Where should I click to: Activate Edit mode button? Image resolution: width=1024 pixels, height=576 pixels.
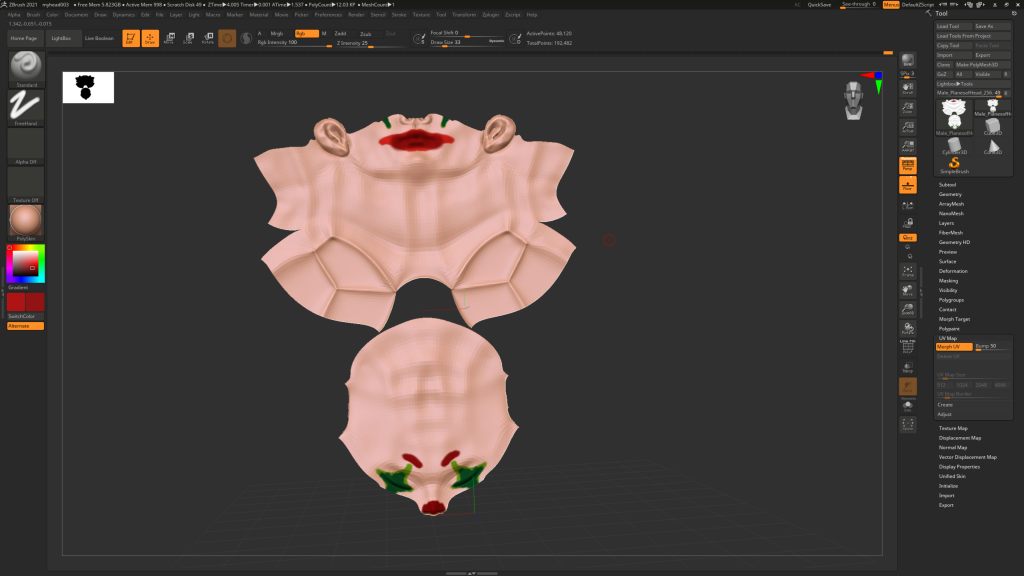[131, 39]
